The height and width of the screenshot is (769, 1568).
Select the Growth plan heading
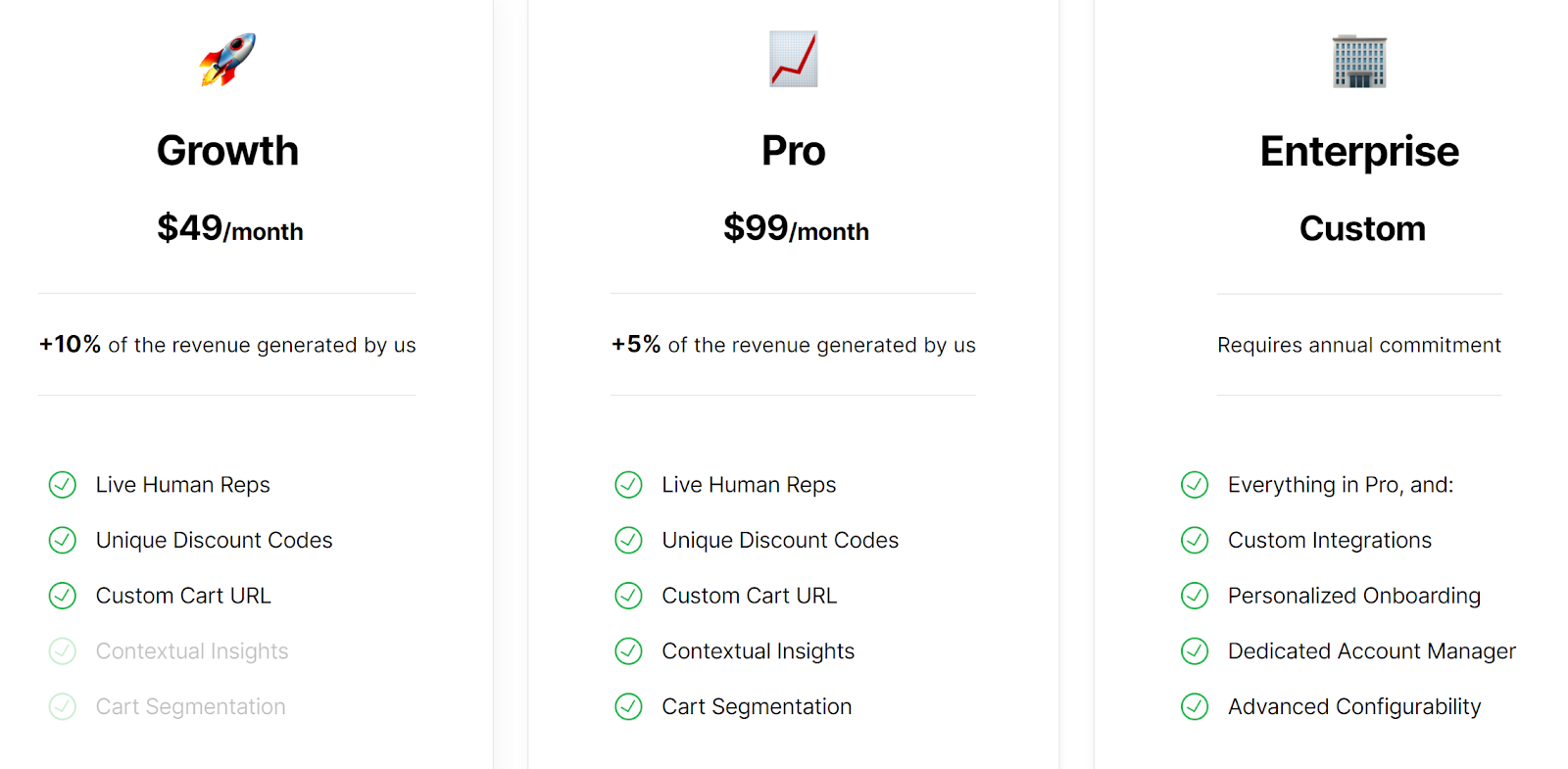227,152
